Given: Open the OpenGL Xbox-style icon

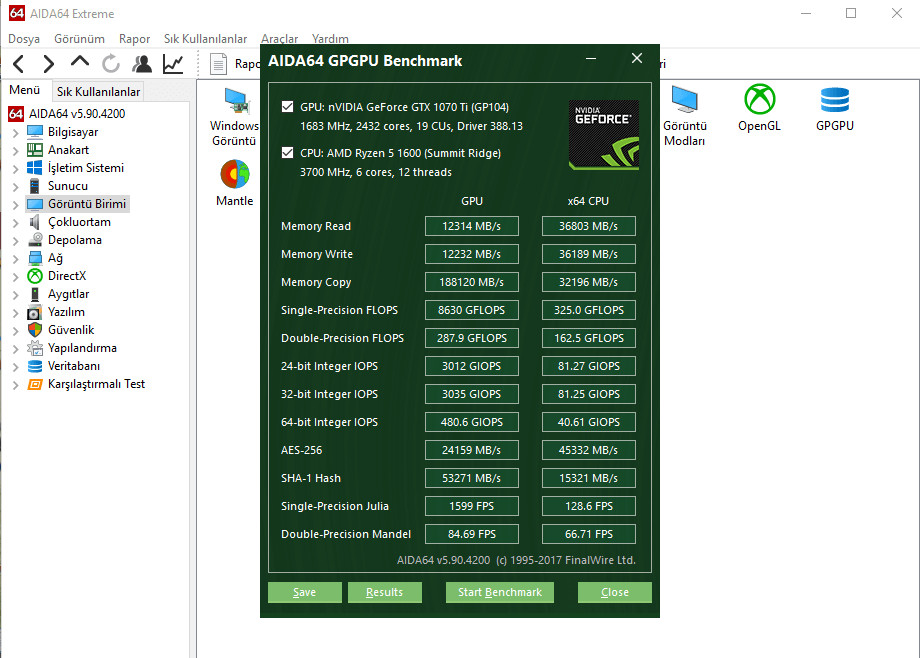Looking at the screenshot, I should pyautogui.click(x=760, y=99).
